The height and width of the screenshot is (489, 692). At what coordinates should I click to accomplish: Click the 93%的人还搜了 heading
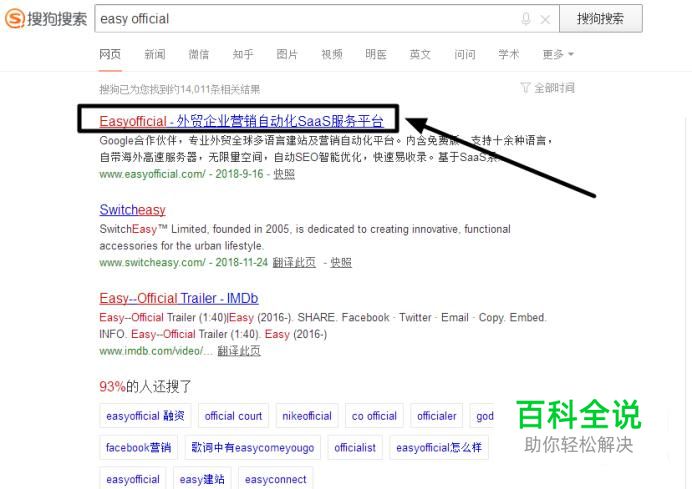click(145, 387)
